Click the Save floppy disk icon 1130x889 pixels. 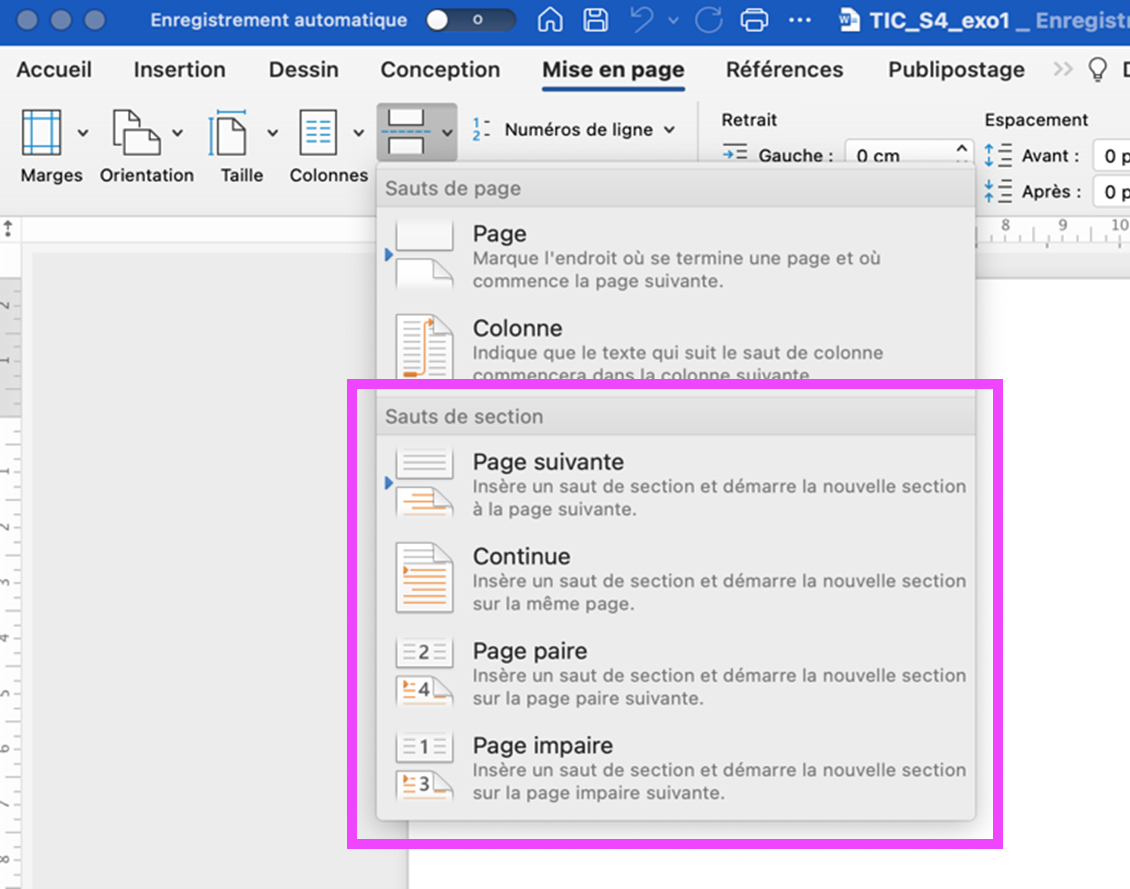click(595, 20)
